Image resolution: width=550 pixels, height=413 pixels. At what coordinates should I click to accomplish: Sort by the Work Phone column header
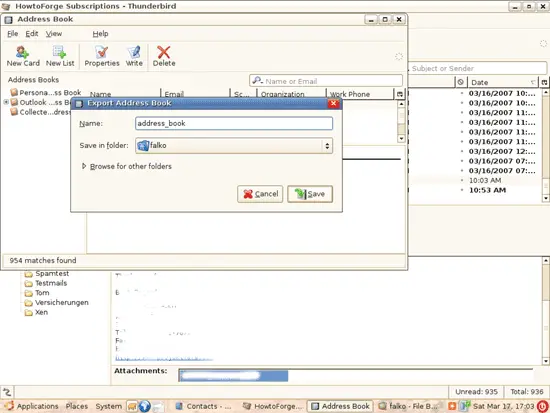360,94
